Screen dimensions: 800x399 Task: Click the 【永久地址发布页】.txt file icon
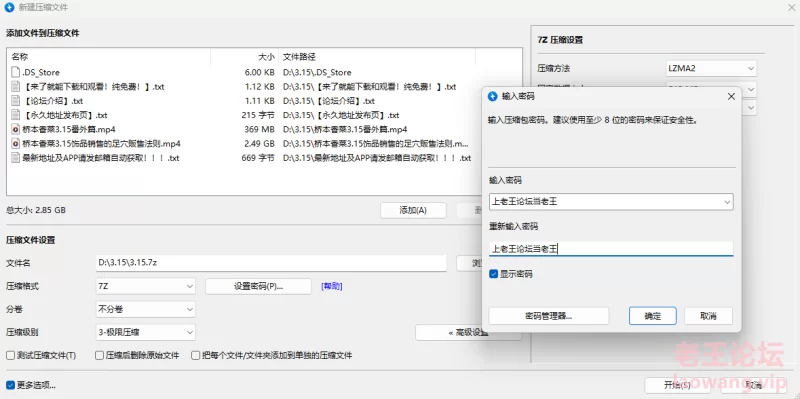15,115
